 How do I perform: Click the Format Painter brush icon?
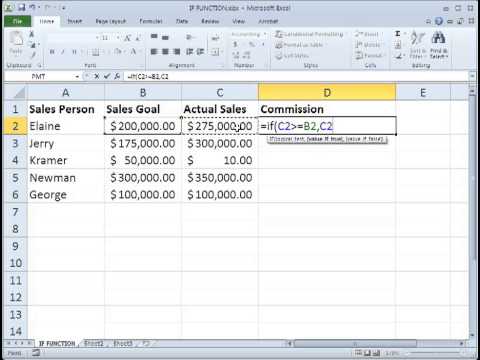click(x=33, y=55)
